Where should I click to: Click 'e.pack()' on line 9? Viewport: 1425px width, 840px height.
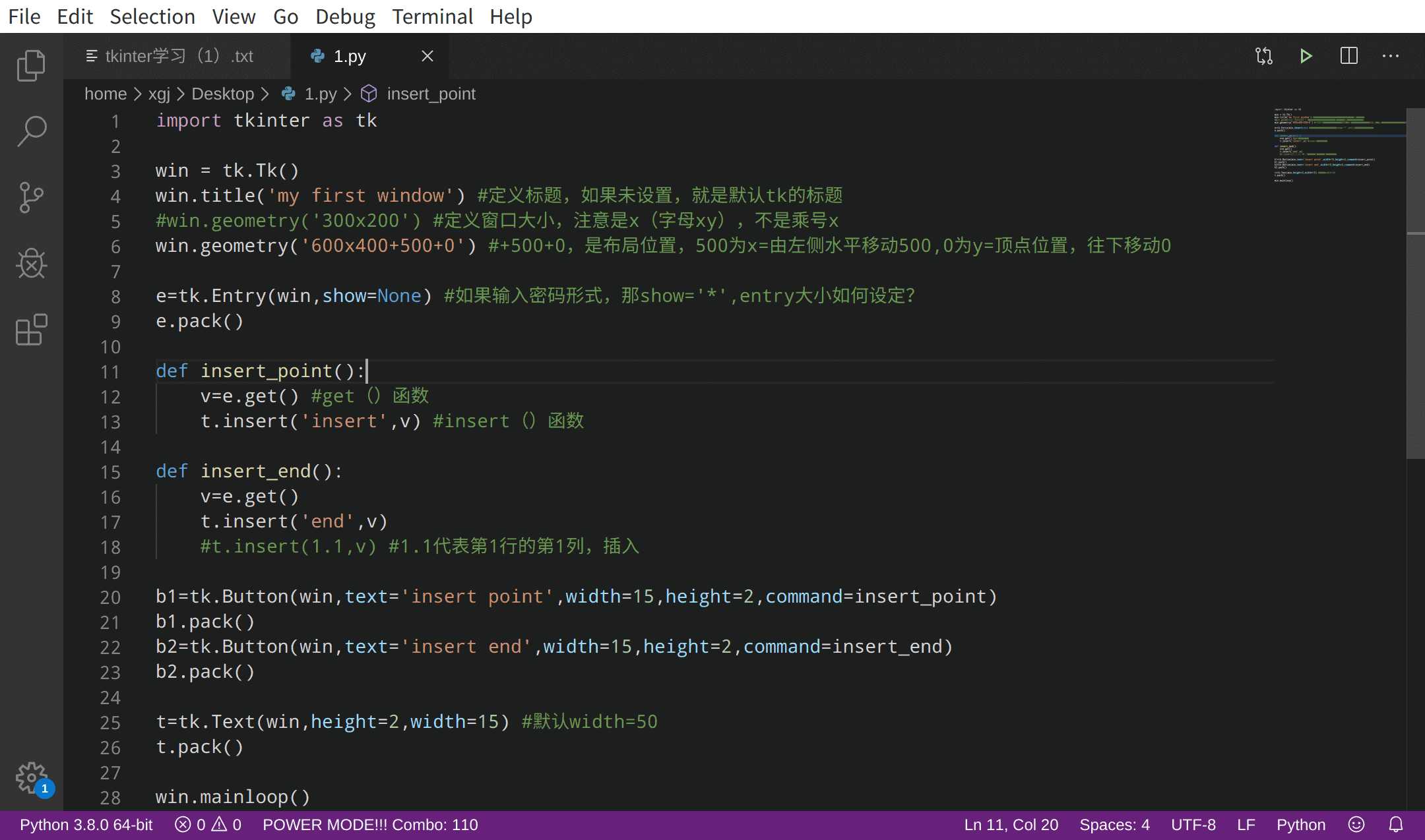200,321
